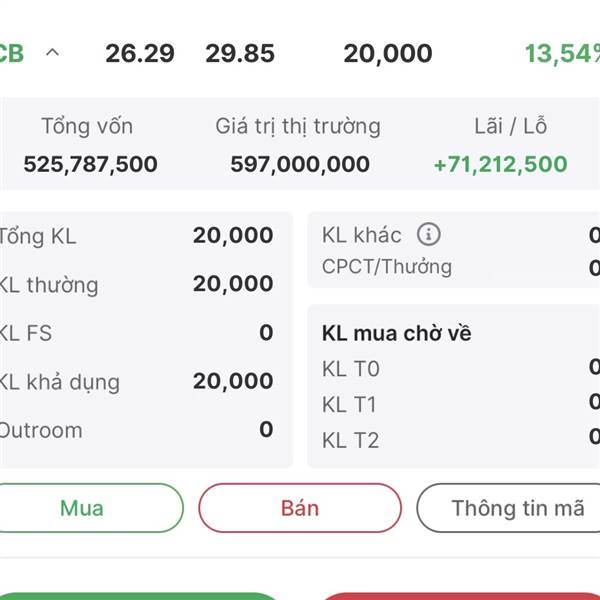
Task: Tap the Lãi / Lỗ profit +71,212,500
Action: [x=501, y=164]
